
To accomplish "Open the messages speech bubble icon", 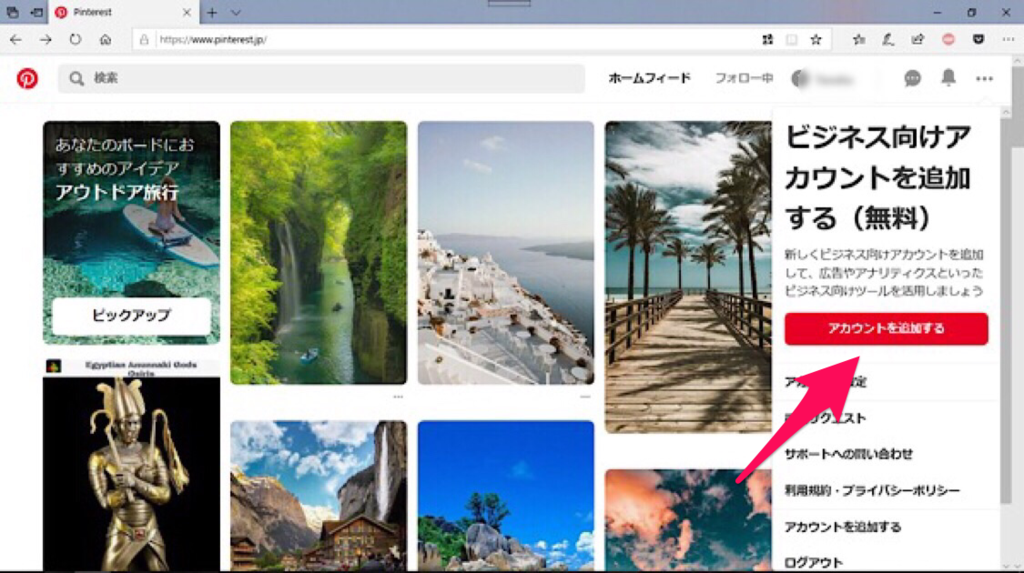I will pos(912,78).
